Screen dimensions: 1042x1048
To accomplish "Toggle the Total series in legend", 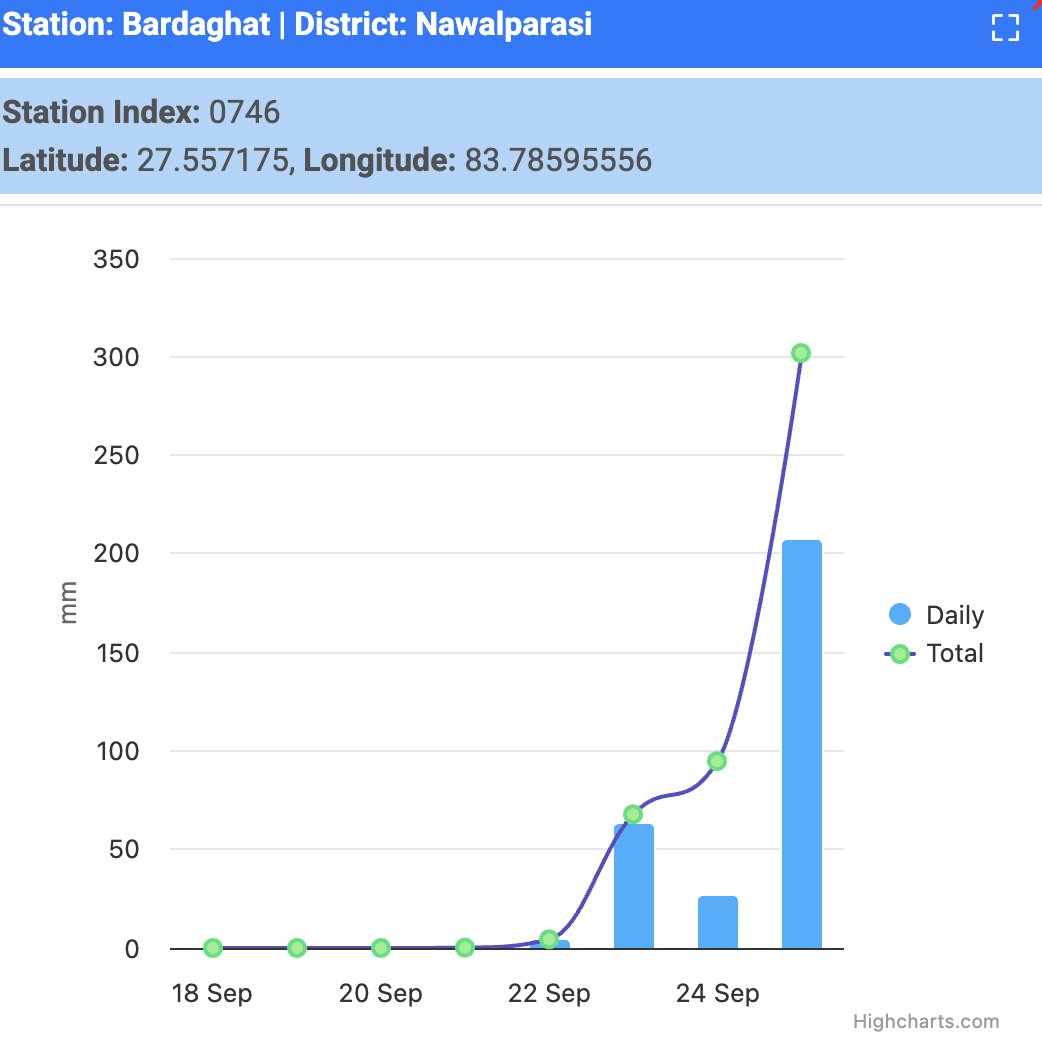I will [934, 653].
